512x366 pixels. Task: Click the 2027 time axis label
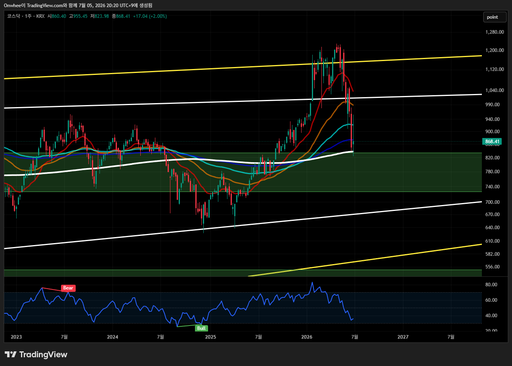403,337
